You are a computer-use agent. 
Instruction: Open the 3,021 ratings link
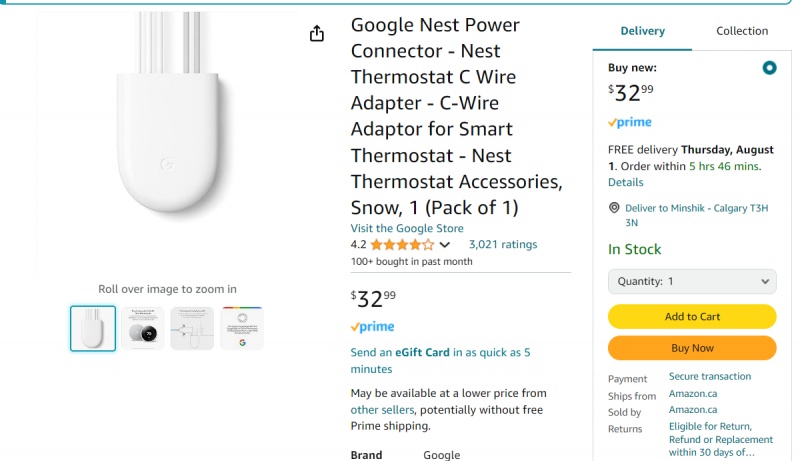click(503, 244)
